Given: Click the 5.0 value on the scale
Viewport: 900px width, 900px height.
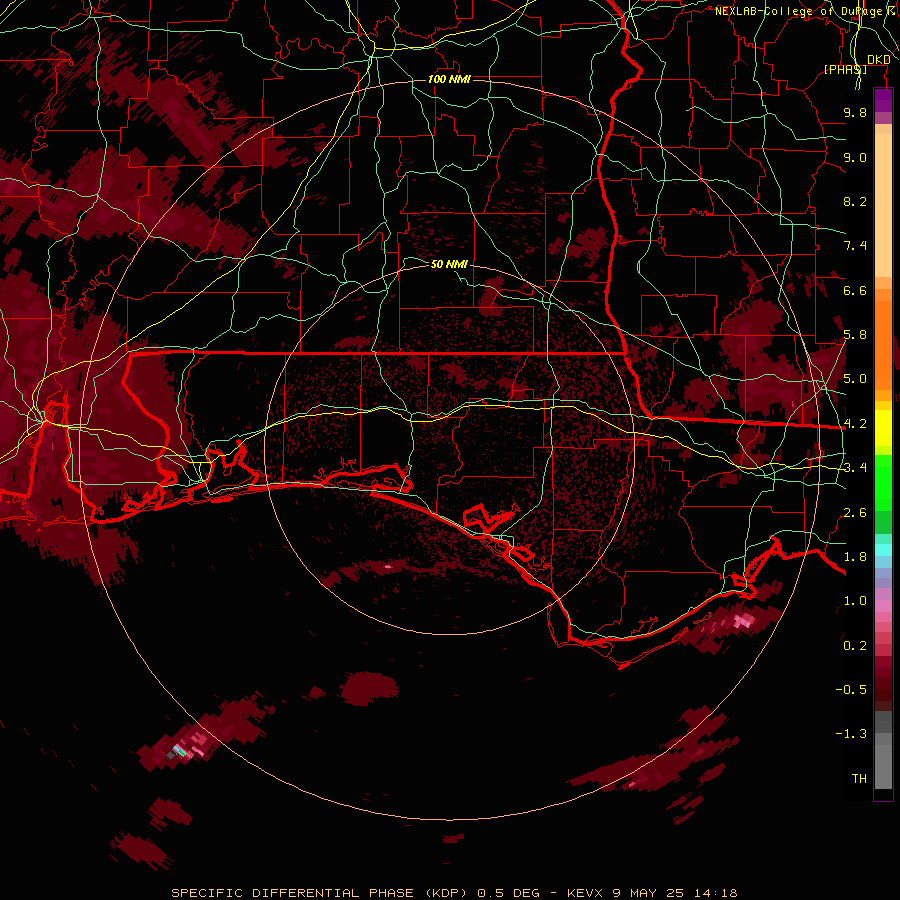Looking at the screenshot, I should pos(855,379).
